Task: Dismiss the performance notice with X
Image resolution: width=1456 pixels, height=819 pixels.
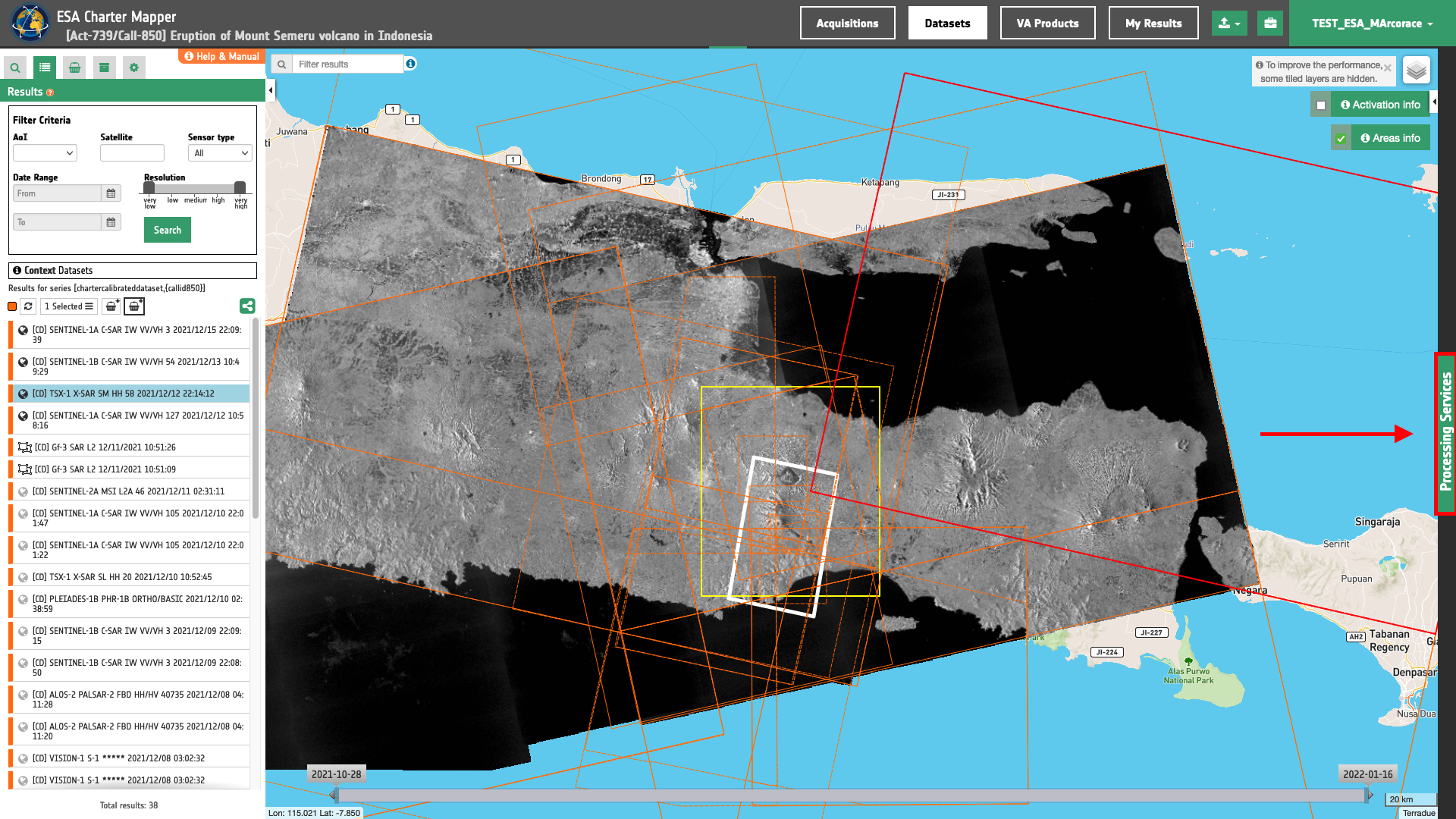Action: (1387, 67)
